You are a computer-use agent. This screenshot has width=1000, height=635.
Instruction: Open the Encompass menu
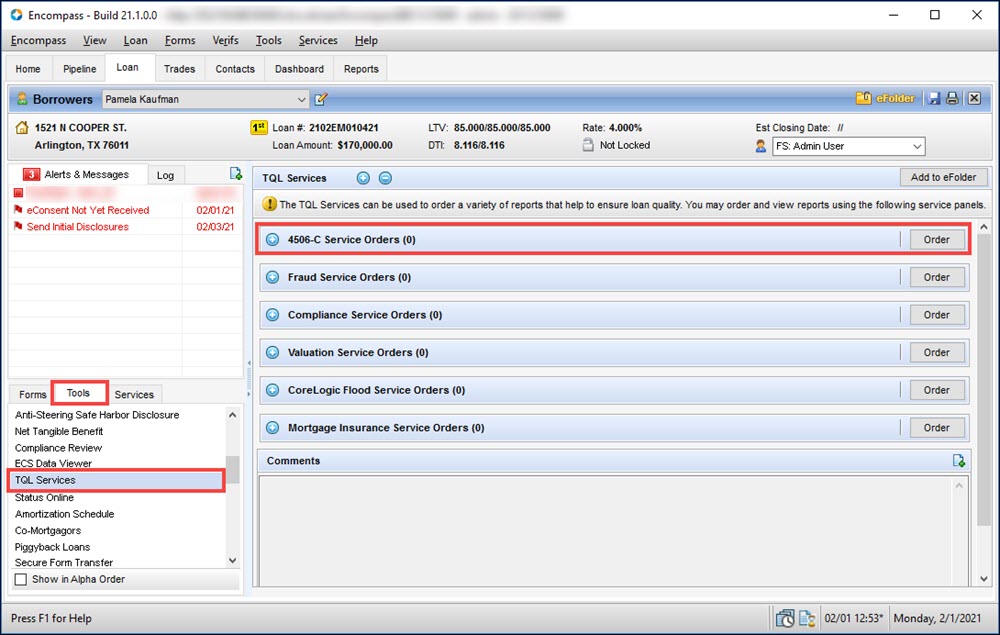tap(38, 40)
